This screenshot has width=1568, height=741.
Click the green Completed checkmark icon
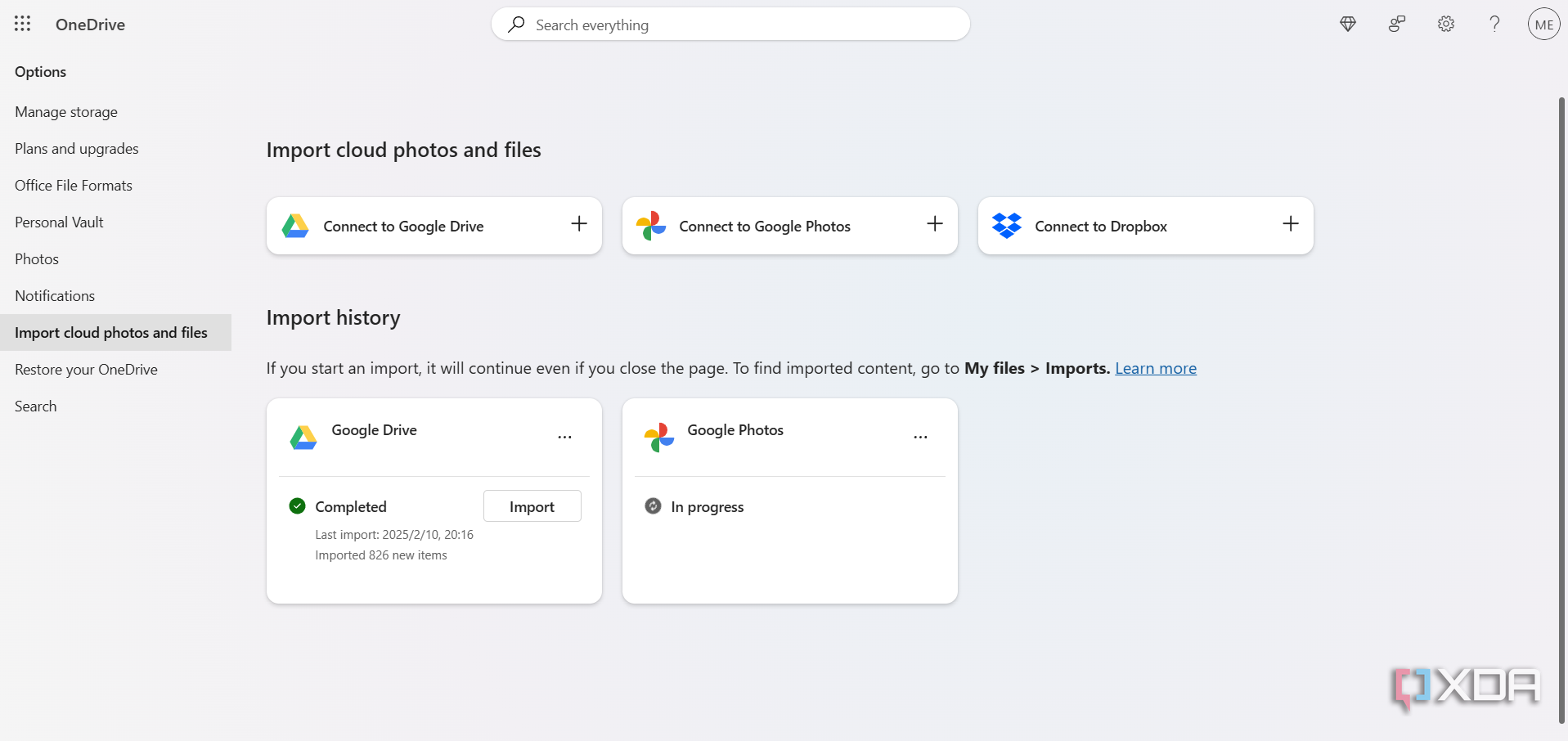click(x=298, y=506)
